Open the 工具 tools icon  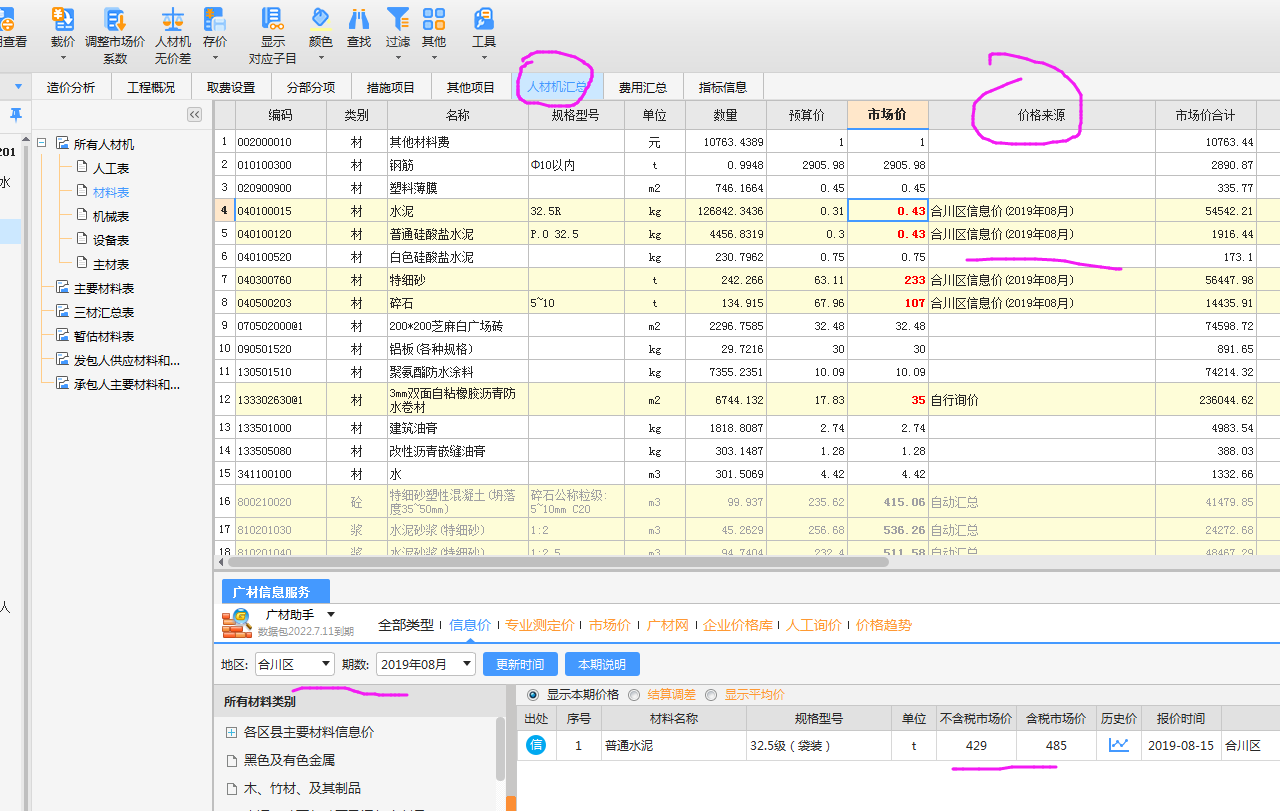coord(484,19)
